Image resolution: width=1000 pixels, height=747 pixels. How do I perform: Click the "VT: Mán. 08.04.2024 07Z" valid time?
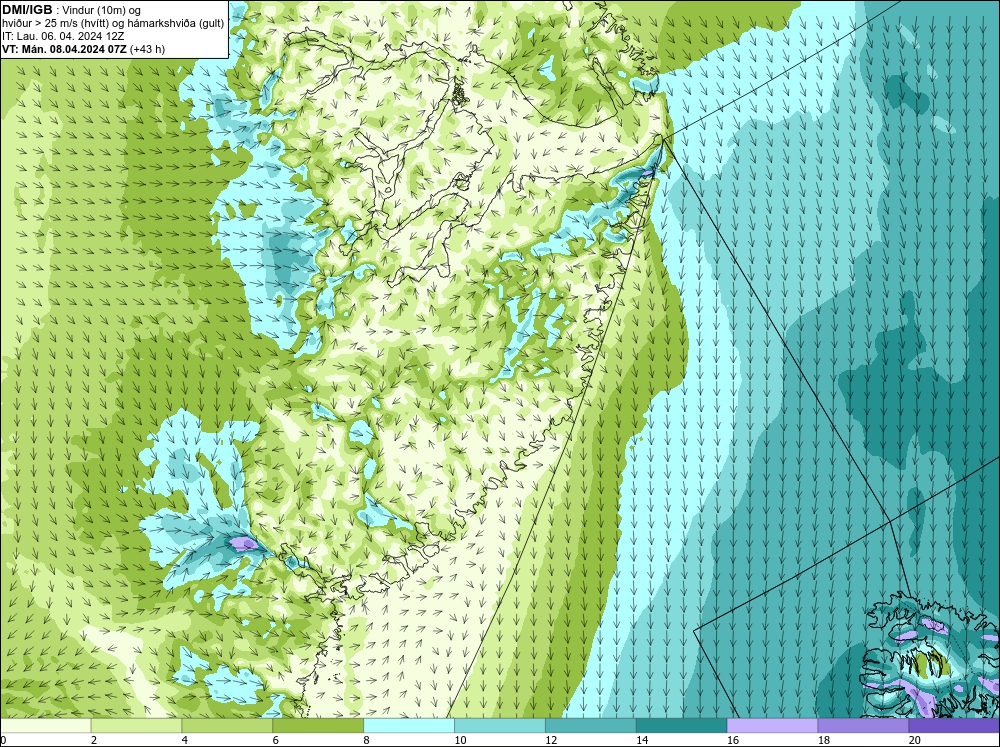[64, 49]
